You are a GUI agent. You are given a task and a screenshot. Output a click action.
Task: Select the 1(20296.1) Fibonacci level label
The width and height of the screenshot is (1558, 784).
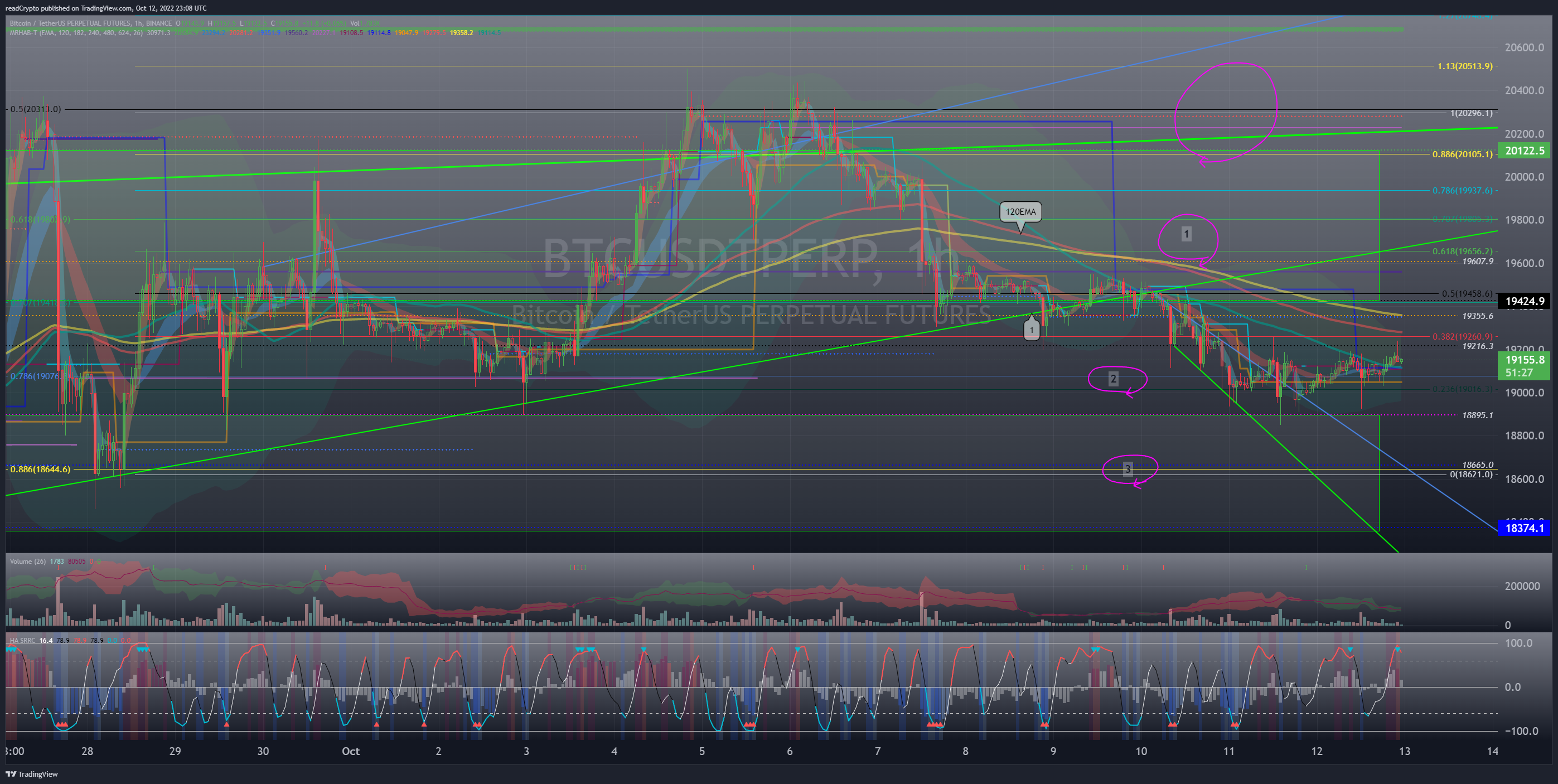(1471, 113)
